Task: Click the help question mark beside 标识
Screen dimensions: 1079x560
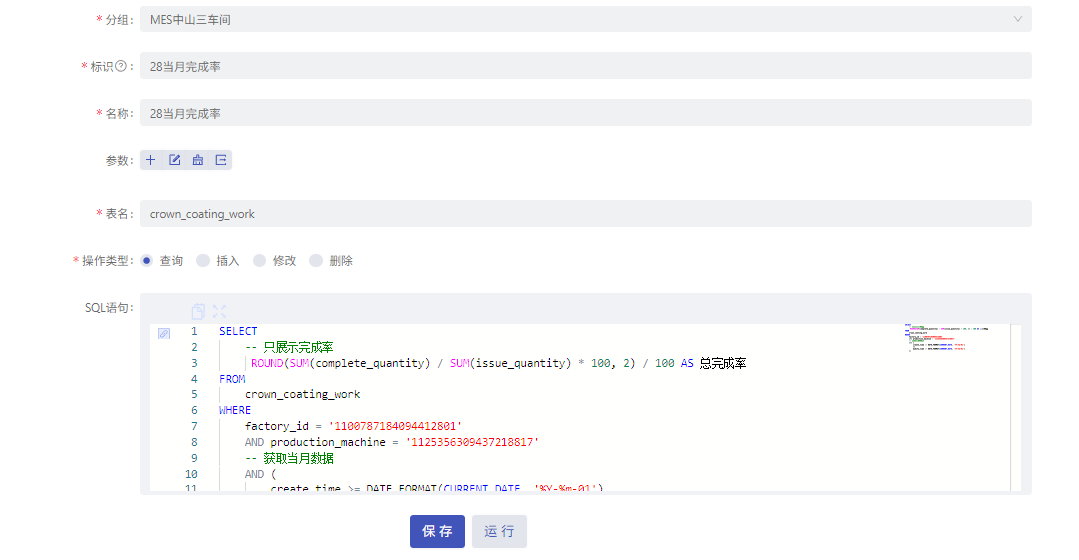Action: (121, 66)
